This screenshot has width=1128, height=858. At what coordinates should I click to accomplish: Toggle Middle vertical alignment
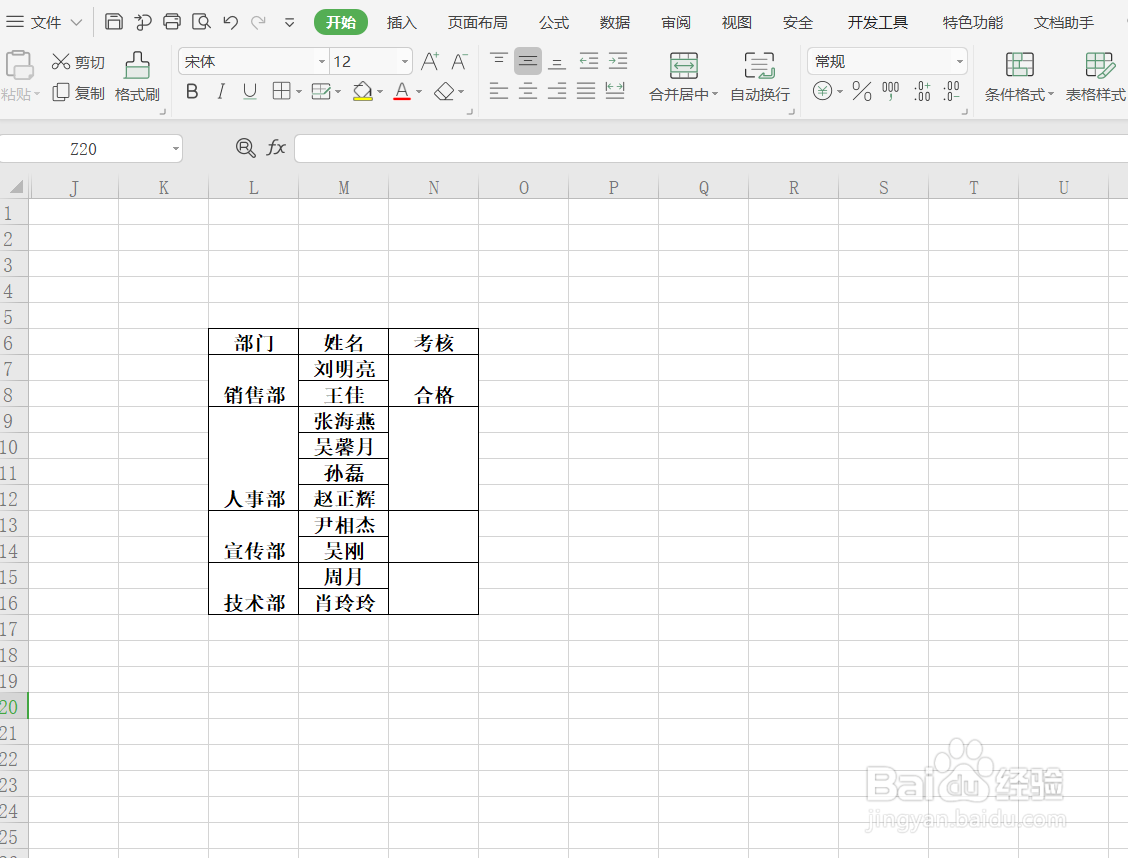(x=528, y=62)
